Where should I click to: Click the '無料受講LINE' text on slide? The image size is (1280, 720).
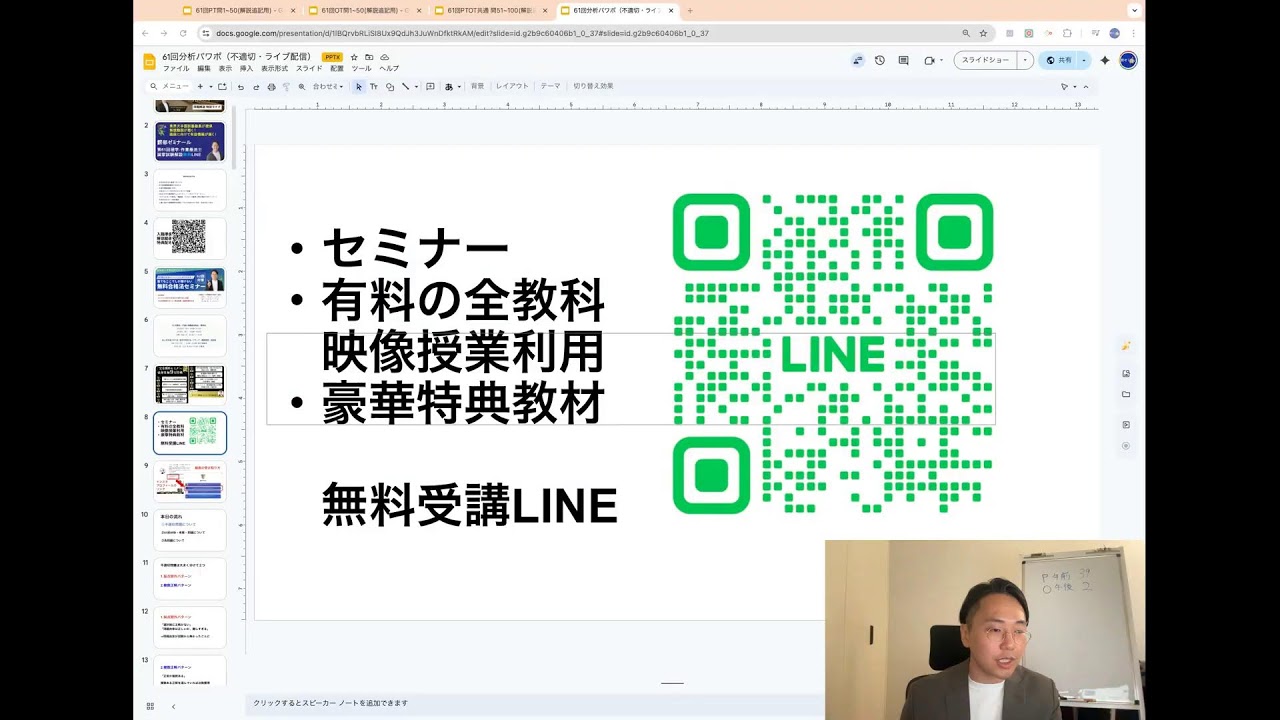469,505
